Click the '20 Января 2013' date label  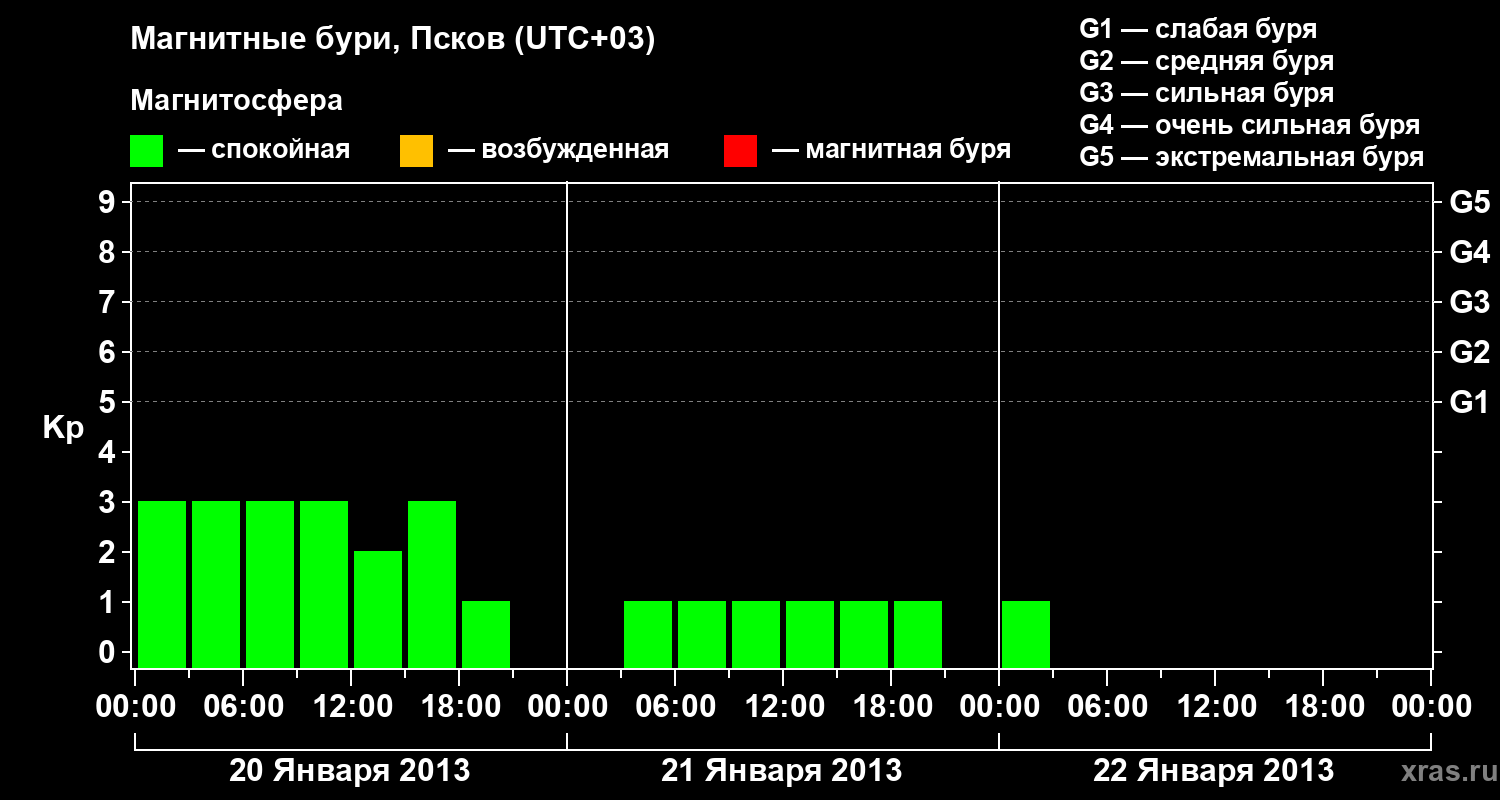[x=349, y=771]
